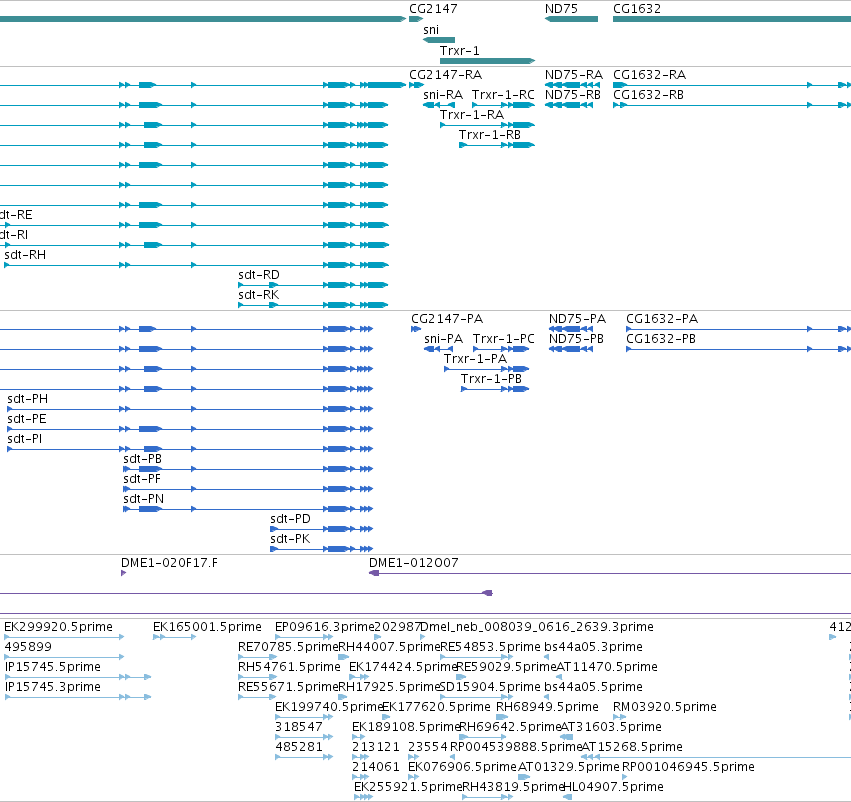Select the sdt-PD protein label
Image resolution: width=851 pixels, height=802 pixels.
[290, 519]
